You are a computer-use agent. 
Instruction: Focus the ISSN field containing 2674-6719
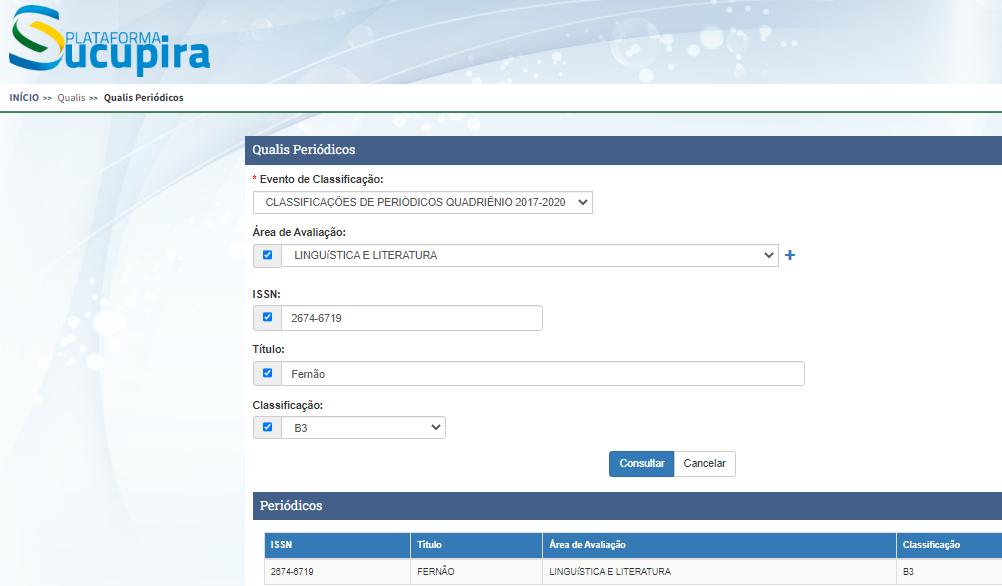412,318
